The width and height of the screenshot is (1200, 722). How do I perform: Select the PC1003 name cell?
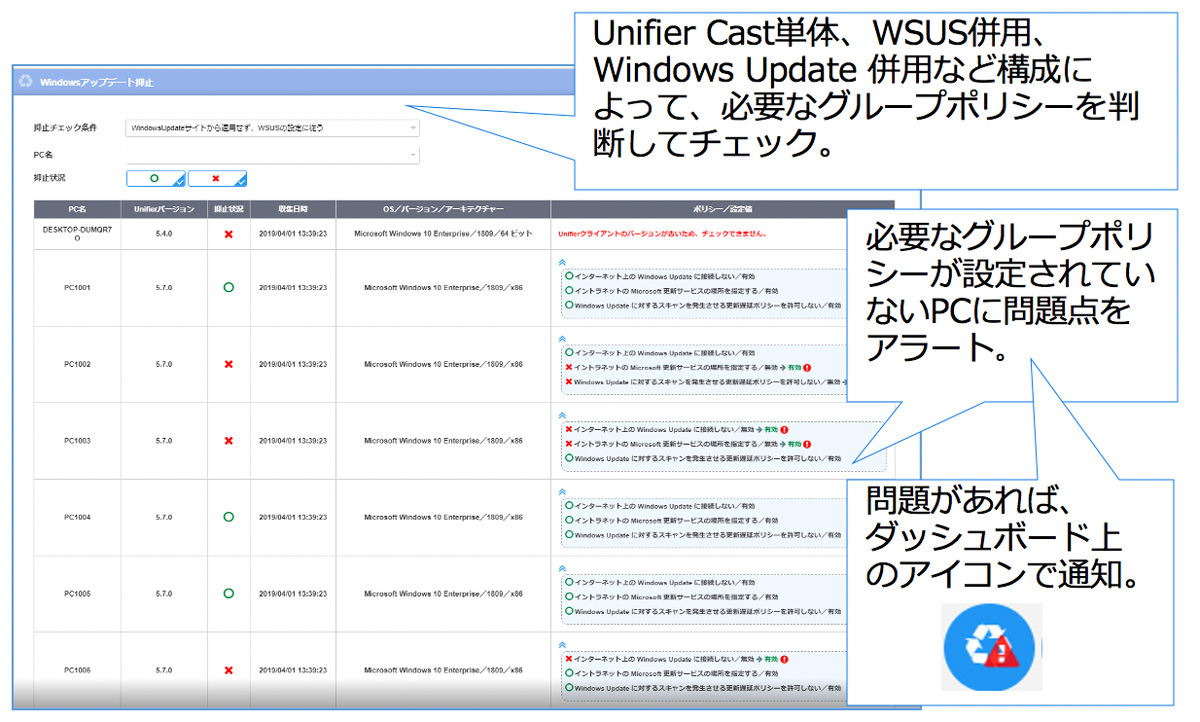(x=78, y=440)
